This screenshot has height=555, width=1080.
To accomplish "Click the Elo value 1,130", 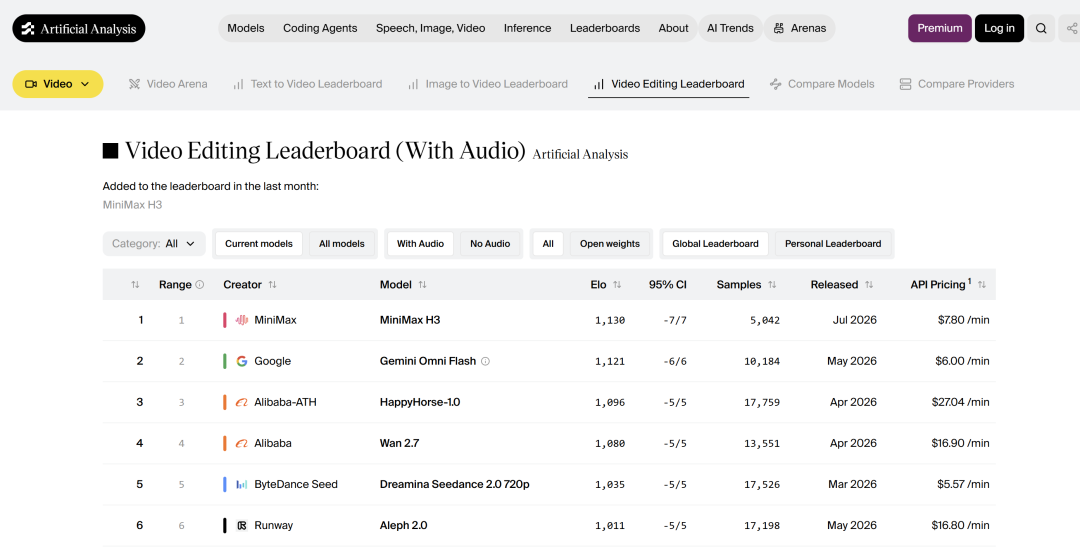I will click(x=610, y=320).
